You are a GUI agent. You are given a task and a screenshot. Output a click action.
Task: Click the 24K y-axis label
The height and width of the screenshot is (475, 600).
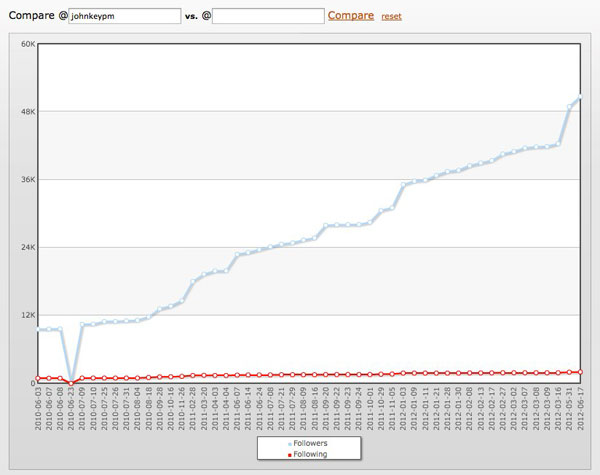tap(28, 247)
